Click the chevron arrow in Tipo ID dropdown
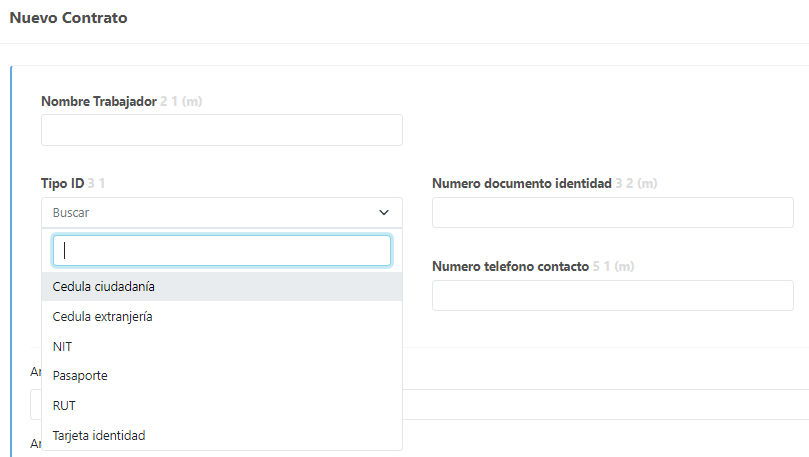809x457 pixels. pos(384,213)
